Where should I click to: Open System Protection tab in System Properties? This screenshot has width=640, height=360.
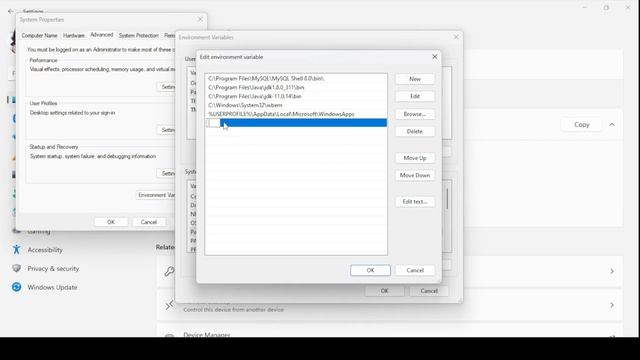[x=138, y=36]
